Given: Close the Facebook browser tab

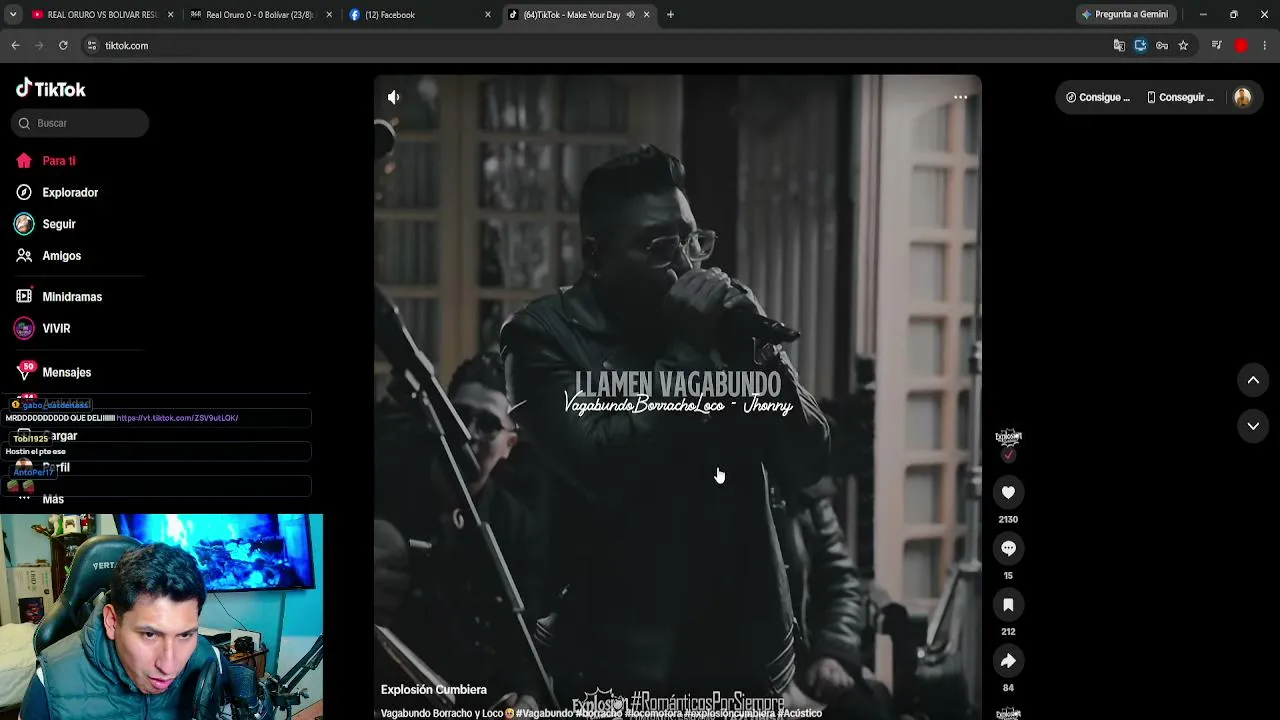Looking at the screenshot, I should pyautogui.click(x=488, y=15).
